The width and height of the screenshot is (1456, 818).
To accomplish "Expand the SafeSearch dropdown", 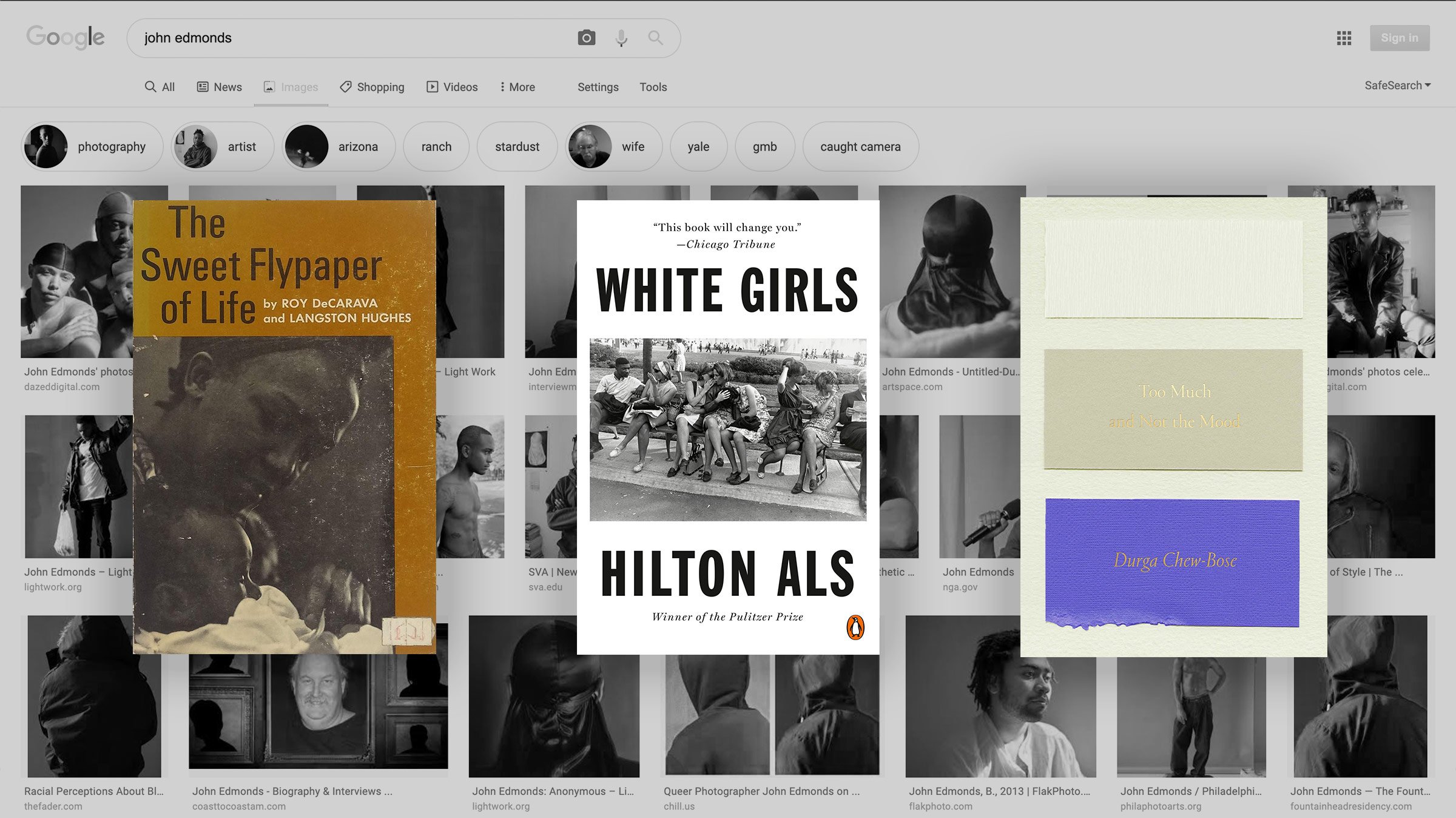I will click(x=1398, y=86).
